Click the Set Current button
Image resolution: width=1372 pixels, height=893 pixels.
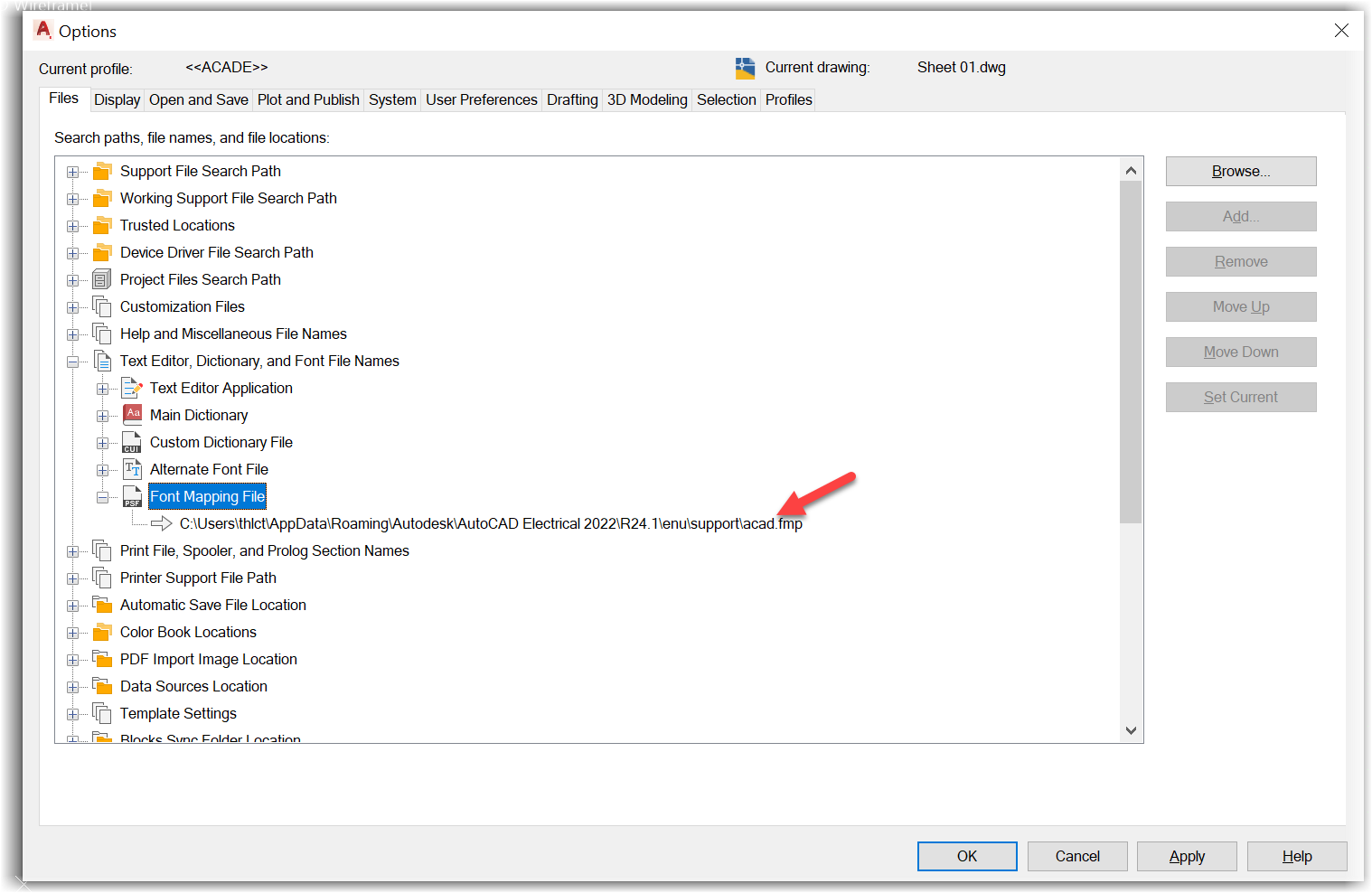(x=1241, y=397)
